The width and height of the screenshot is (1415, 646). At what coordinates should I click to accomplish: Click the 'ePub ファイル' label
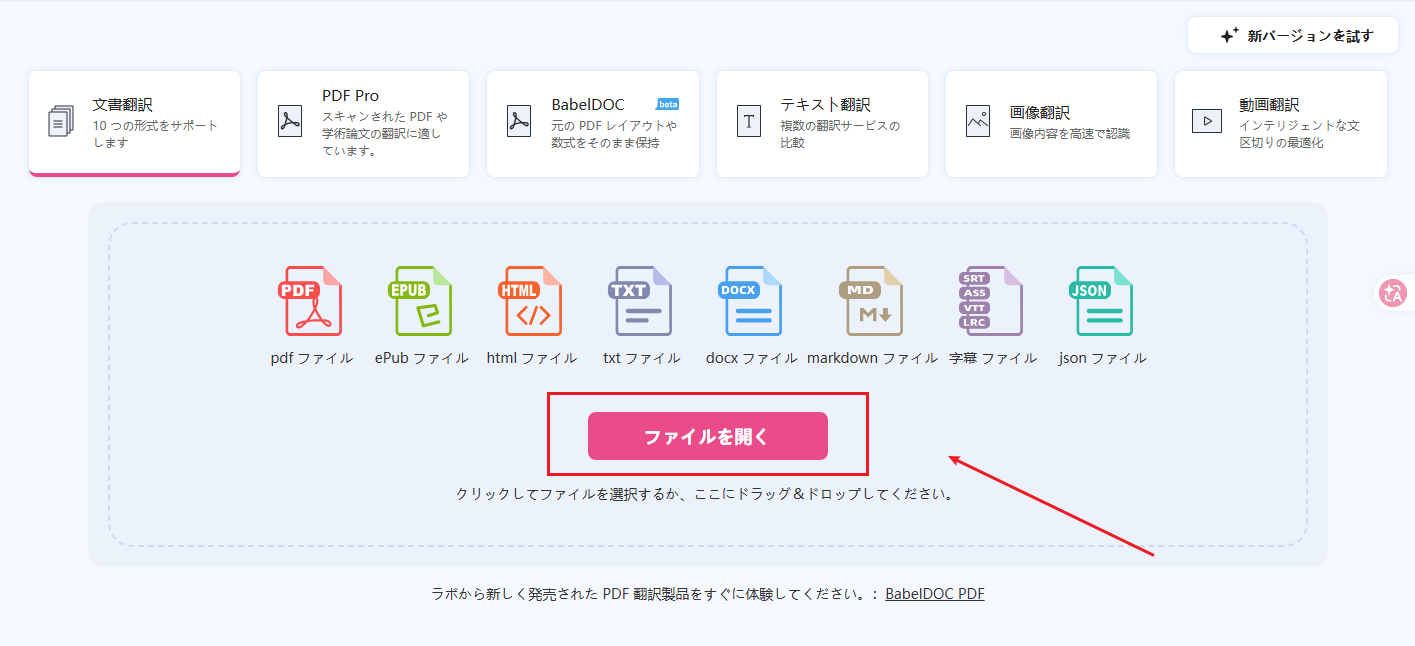421,358
